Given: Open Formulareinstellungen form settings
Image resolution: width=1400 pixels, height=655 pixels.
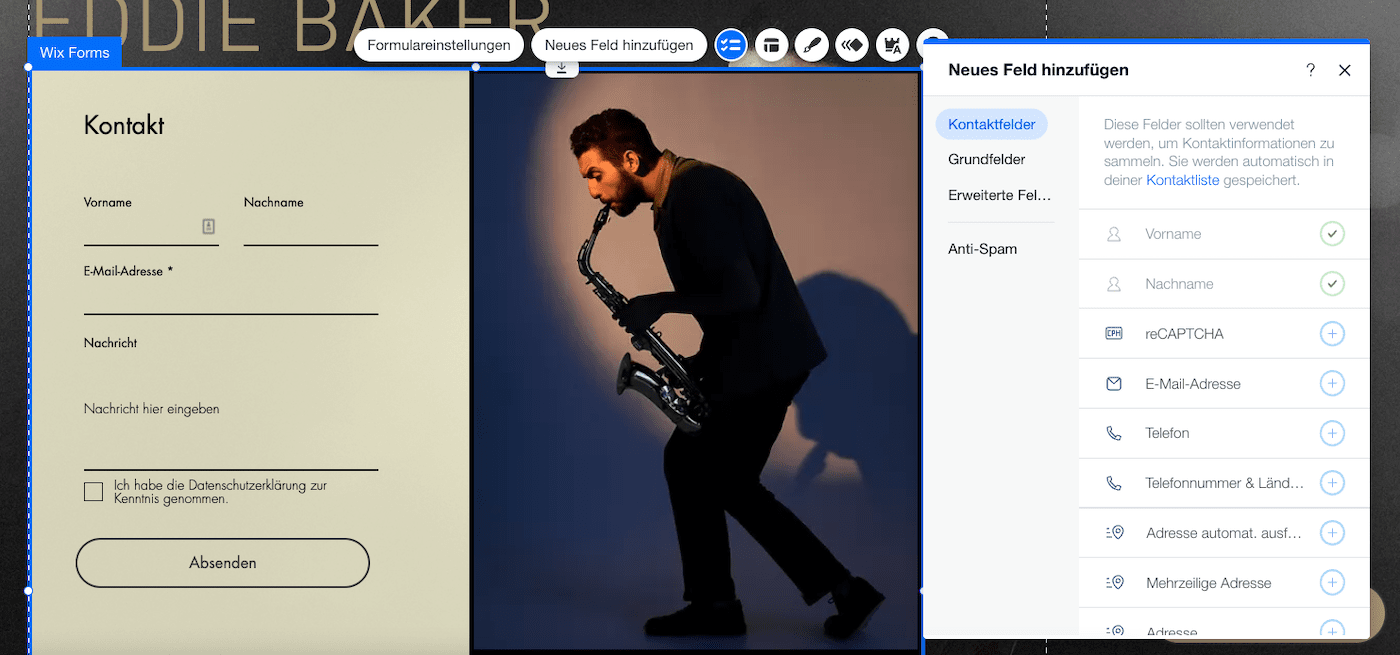Looking at the screenshot, I should [439, 45].
